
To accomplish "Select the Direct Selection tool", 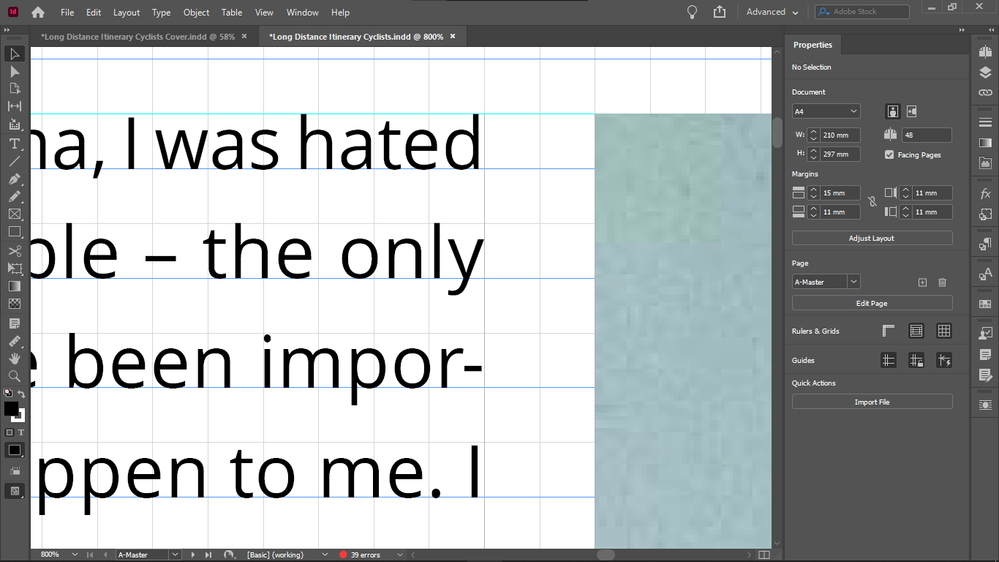I will pos(14,71).
